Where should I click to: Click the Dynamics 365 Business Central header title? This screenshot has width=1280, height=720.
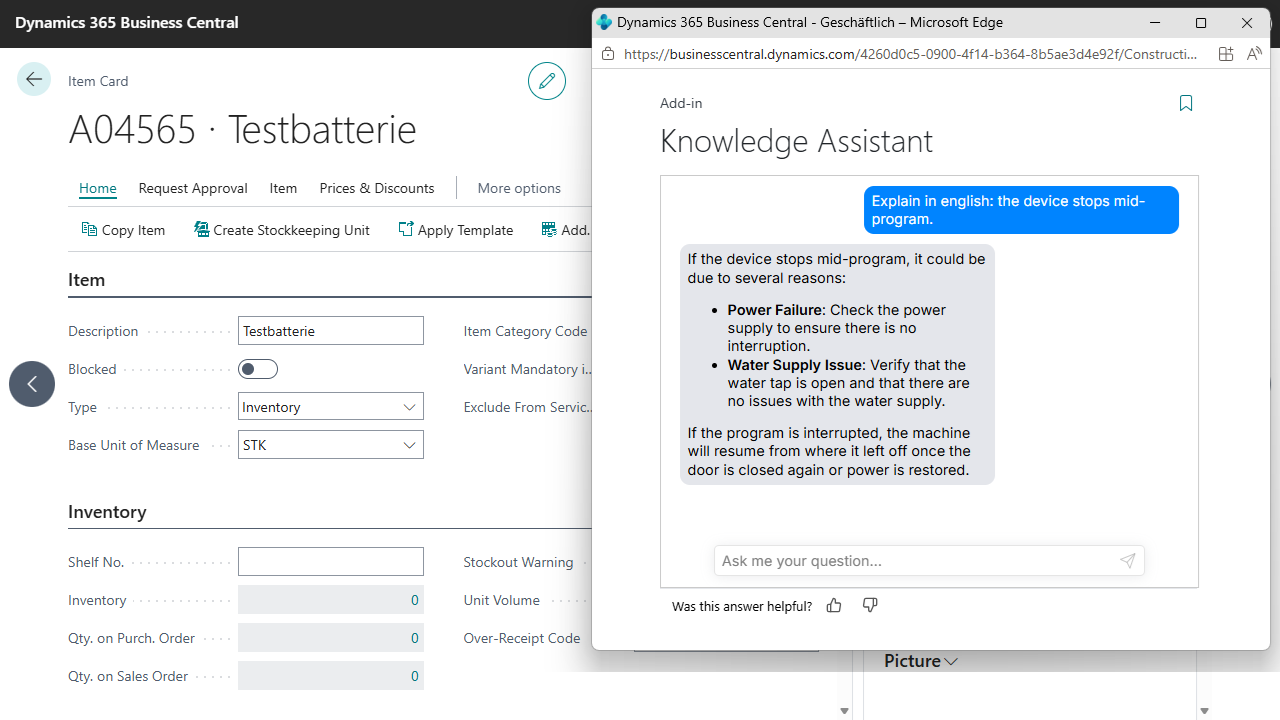127,22
